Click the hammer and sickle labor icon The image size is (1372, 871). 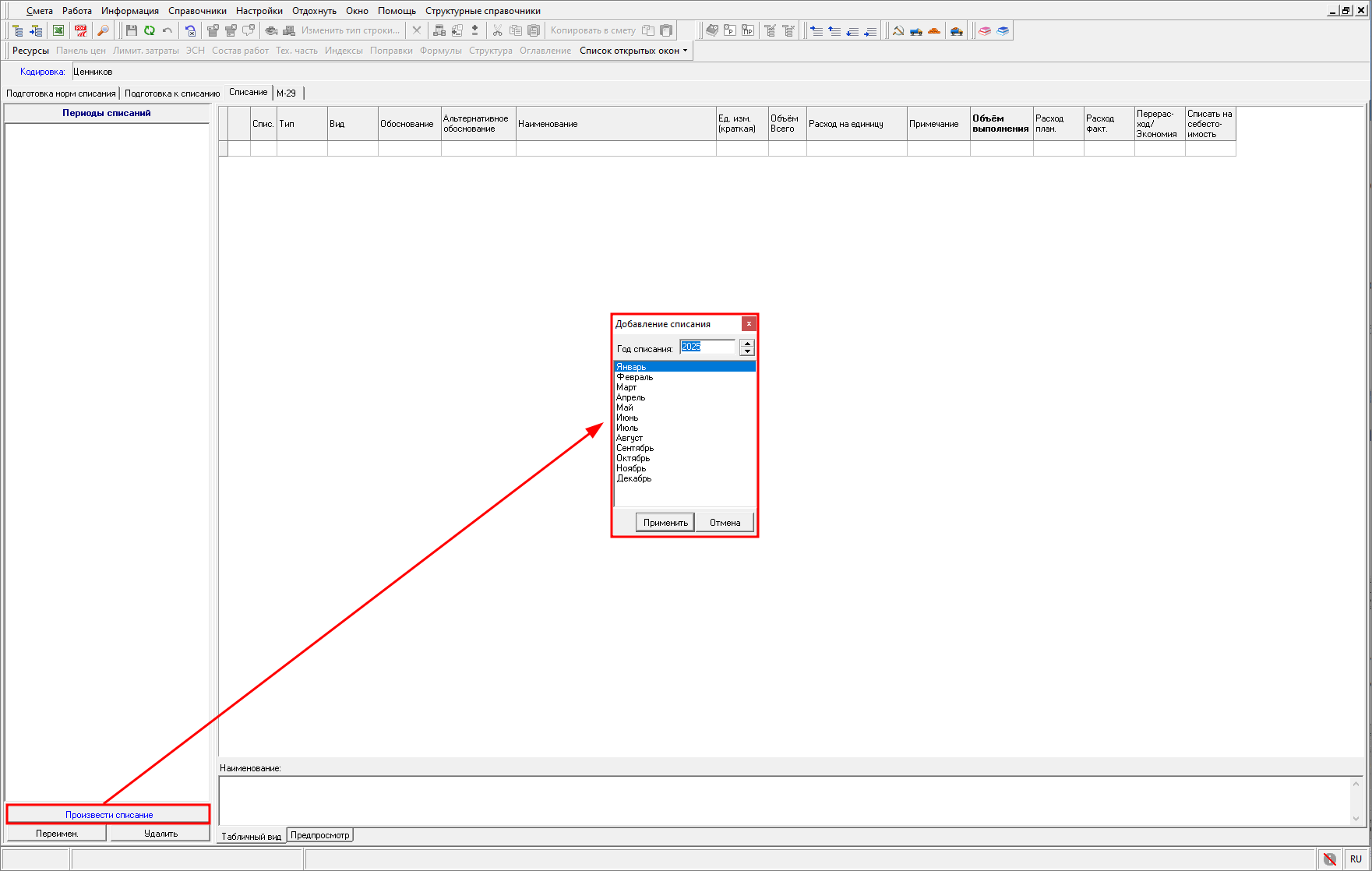click(898, 30)
